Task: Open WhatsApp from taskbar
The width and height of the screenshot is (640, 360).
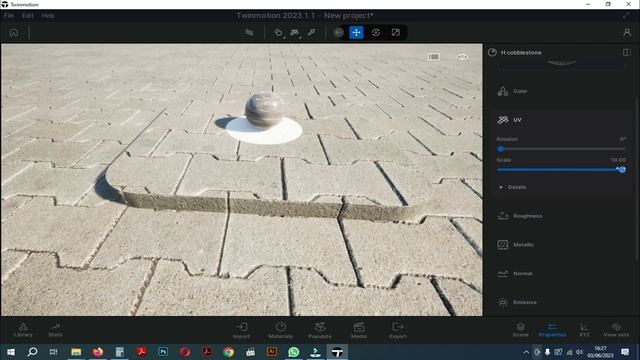Action: pos(293,352)
